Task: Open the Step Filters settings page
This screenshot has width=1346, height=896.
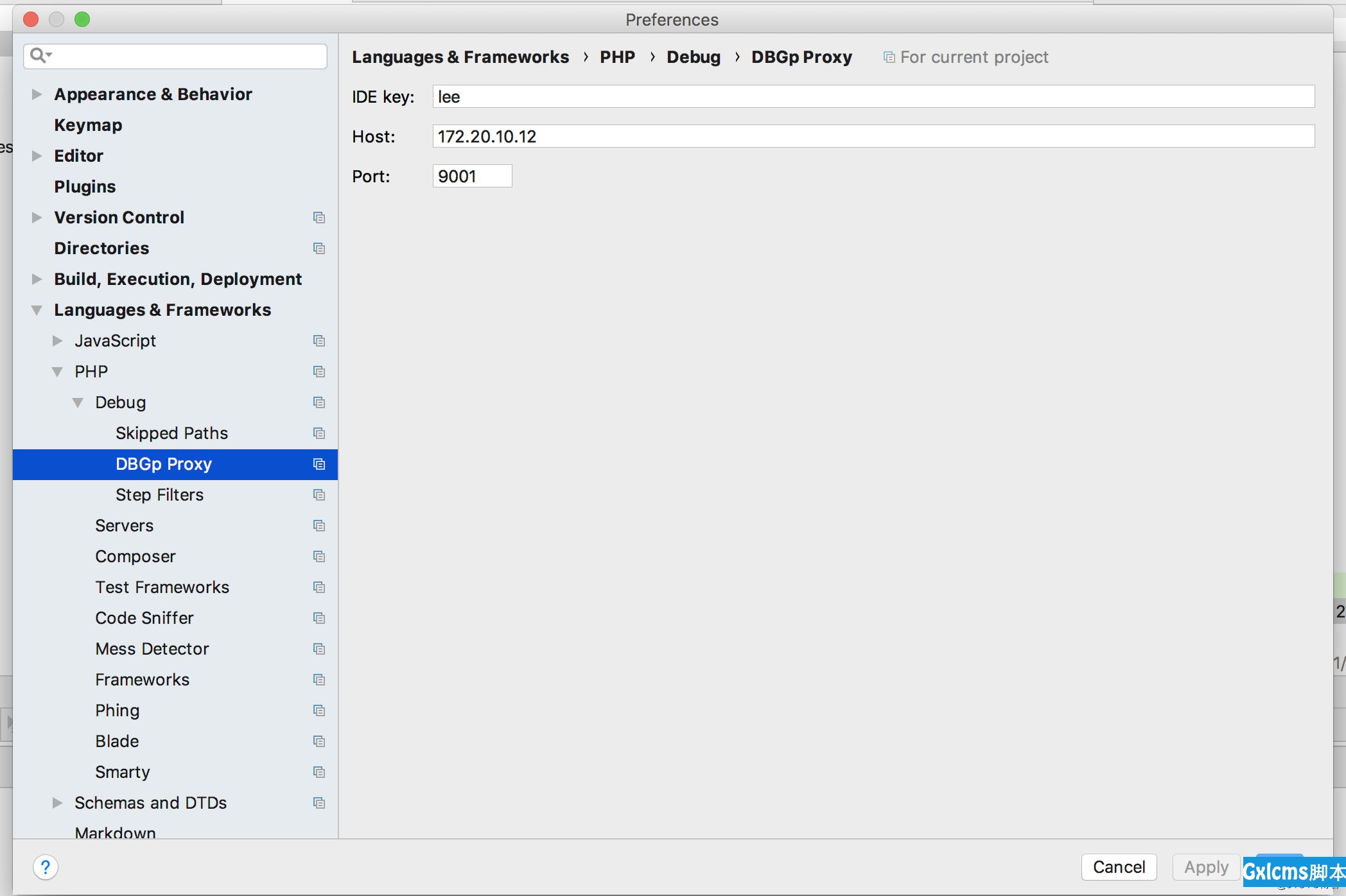Action: point(159,495)
